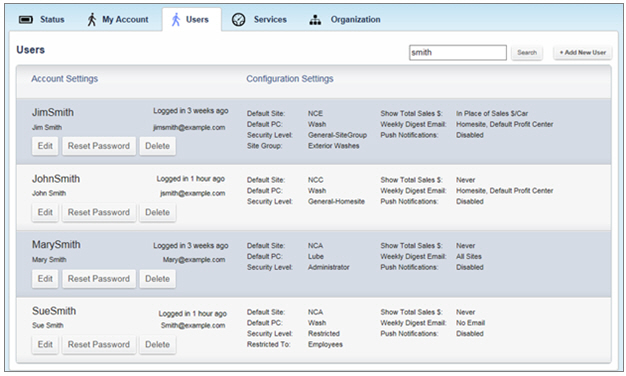The image size is (626, 376).
Task: Click the Add New User button
Action: click(582, 52)
